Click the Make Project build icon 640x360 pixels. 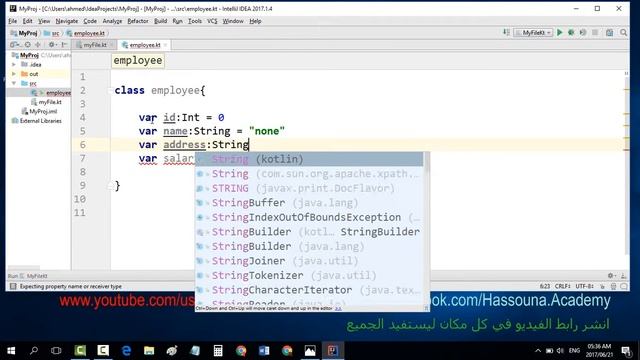506,33
